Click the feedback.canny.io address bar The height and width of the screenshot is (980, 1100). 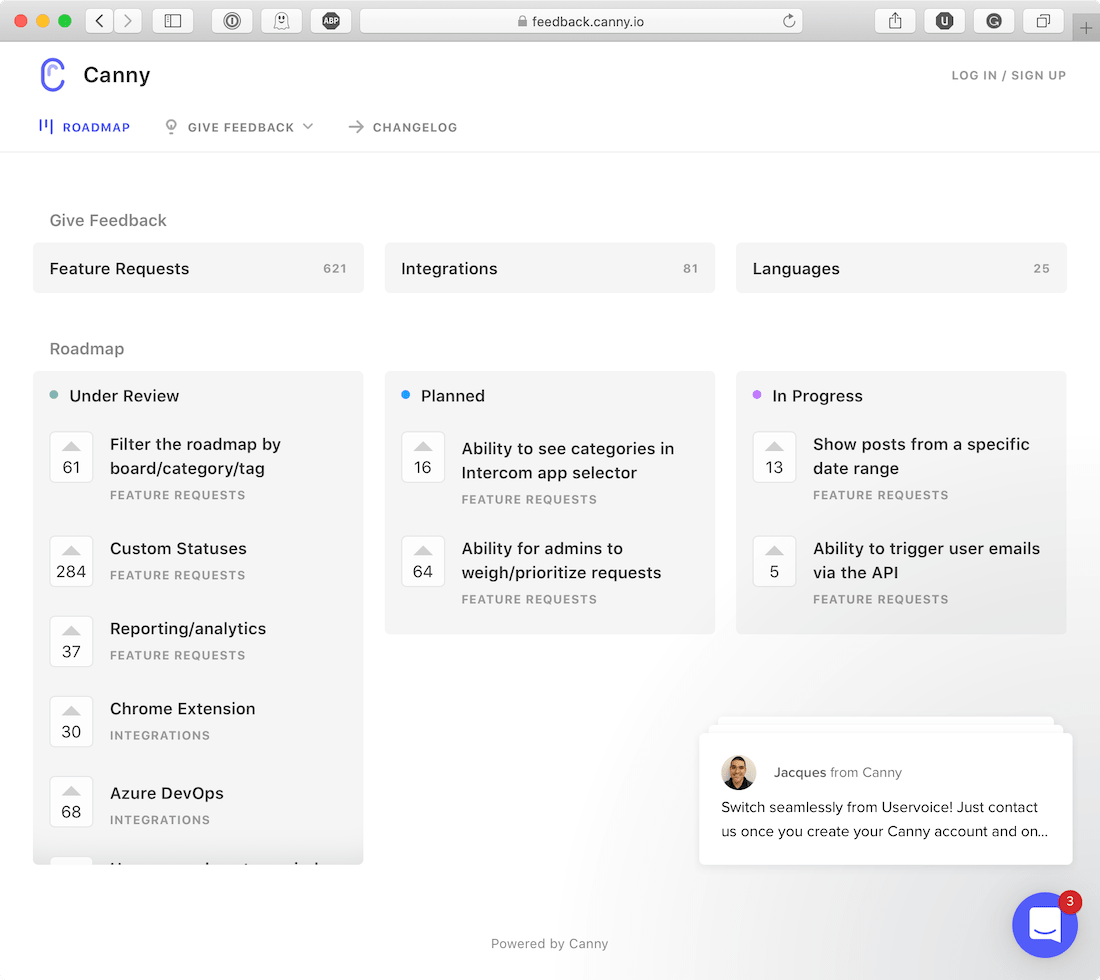(x=581, y=21)
